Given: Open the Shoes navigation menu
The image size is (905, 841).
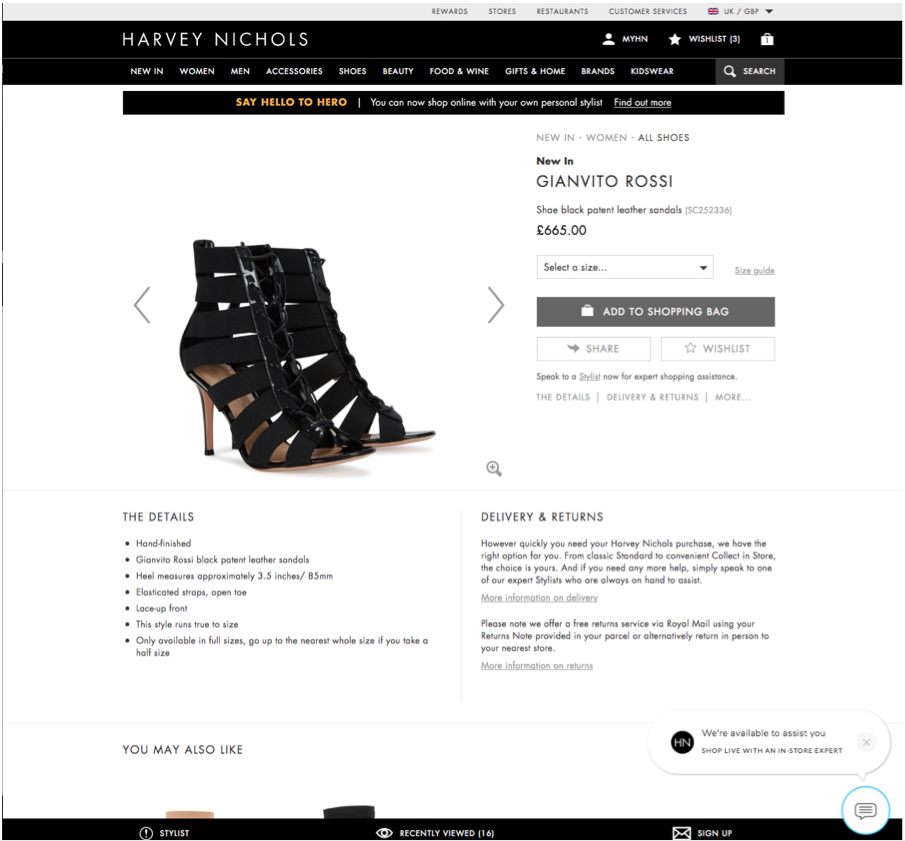Looking at the screenshot, I should 352,71.
